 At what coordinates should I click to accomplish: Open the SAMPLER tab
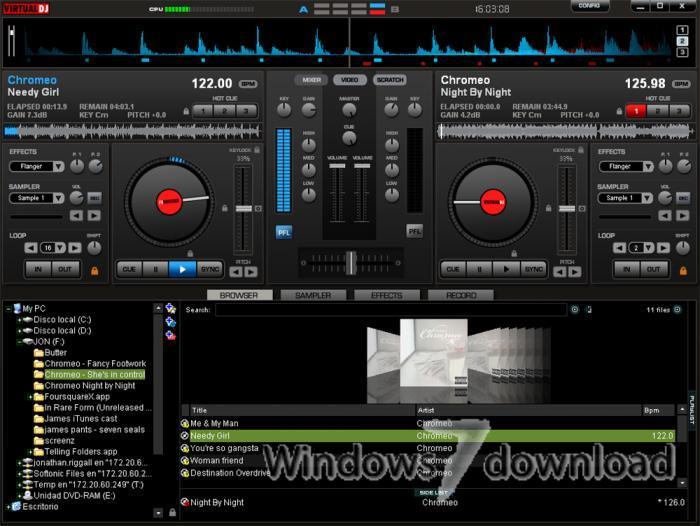tap(313, 295)
